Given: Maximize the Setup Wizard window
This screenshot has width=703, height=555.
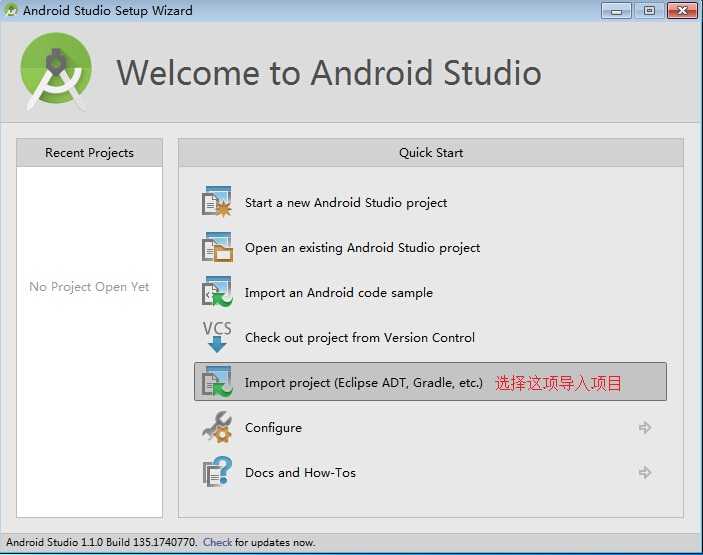Looking at the screenshot, I should (x=649, y=11).
